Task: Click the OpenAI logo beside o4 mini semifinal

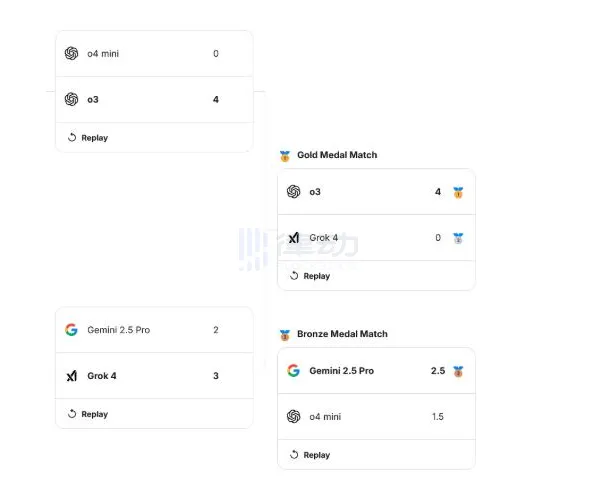Action: click(71, 53)
